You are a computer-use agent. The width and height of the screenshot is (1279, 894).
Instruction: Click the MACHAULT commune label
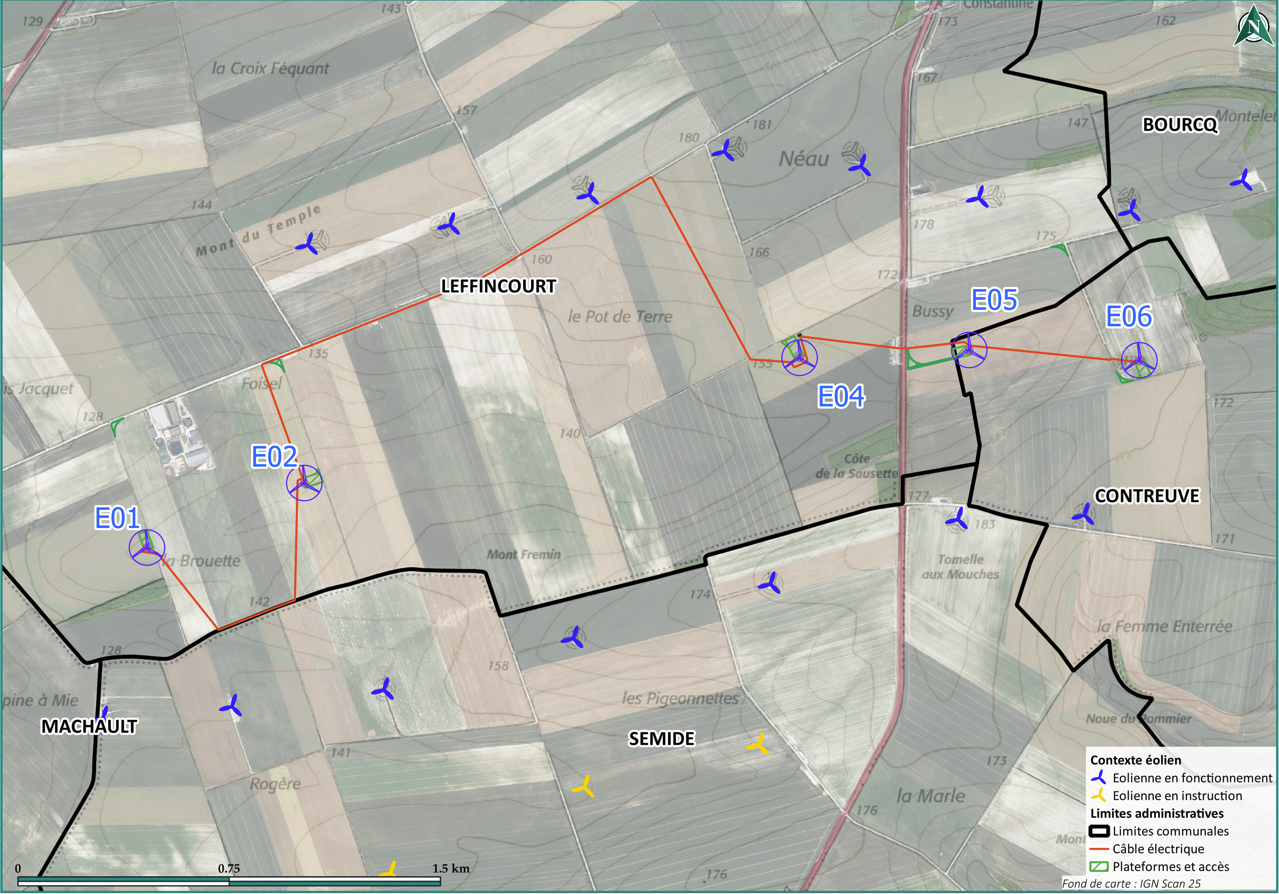click(x=88, y=727)
